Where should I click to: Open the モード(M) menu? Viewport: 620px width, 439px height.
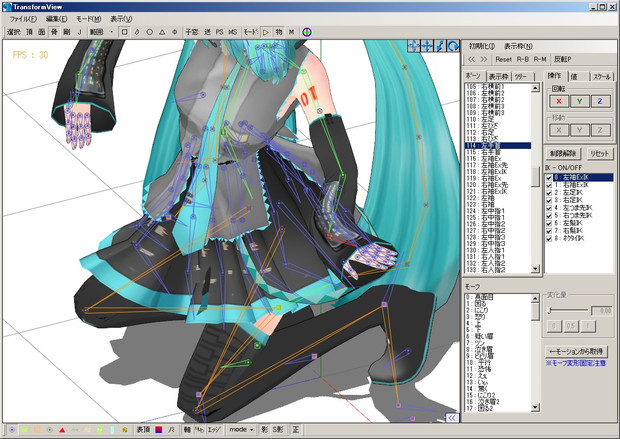coord(89,19)
